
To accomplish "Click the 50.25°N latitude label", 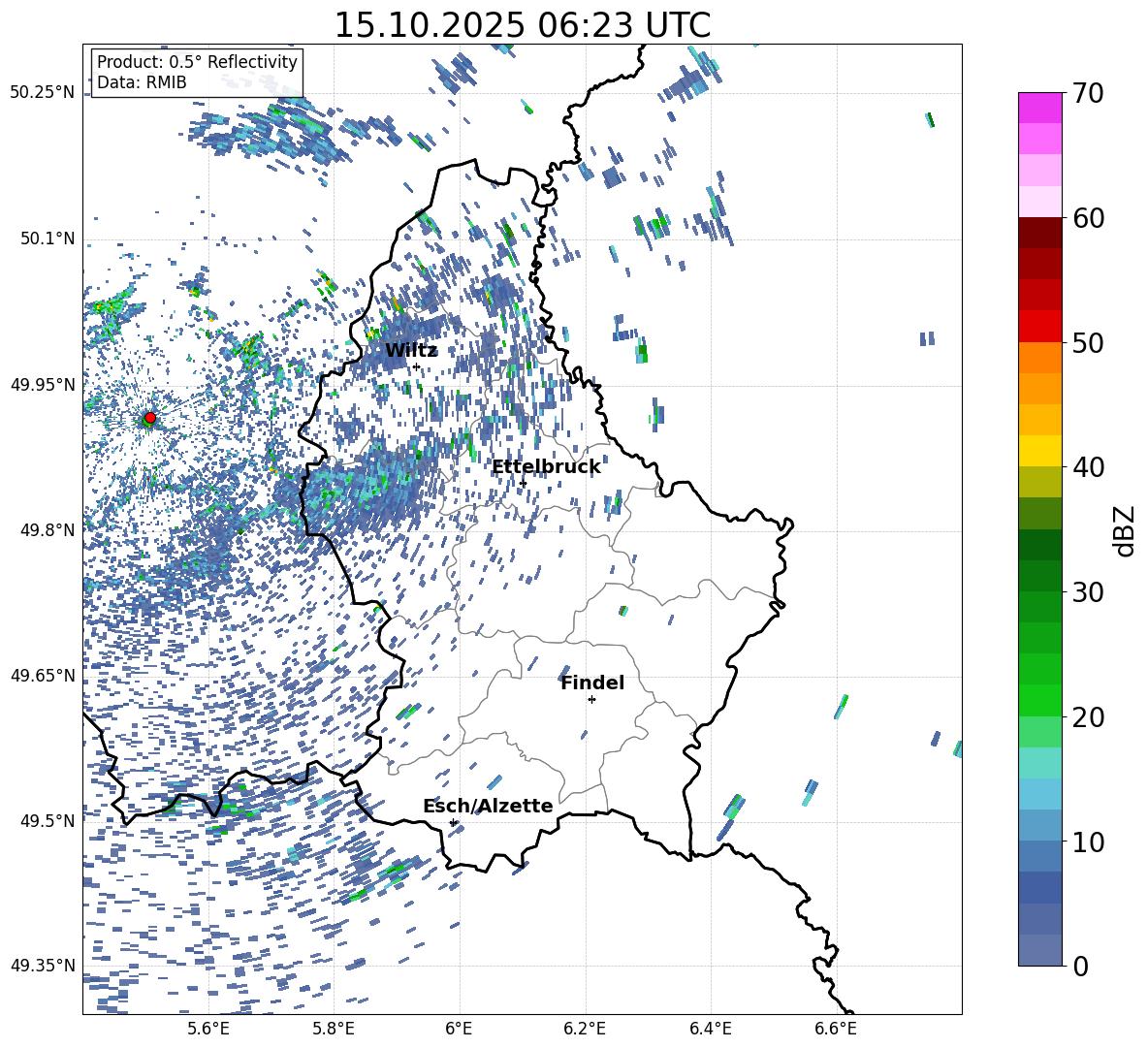I will [x=43, y=93].
